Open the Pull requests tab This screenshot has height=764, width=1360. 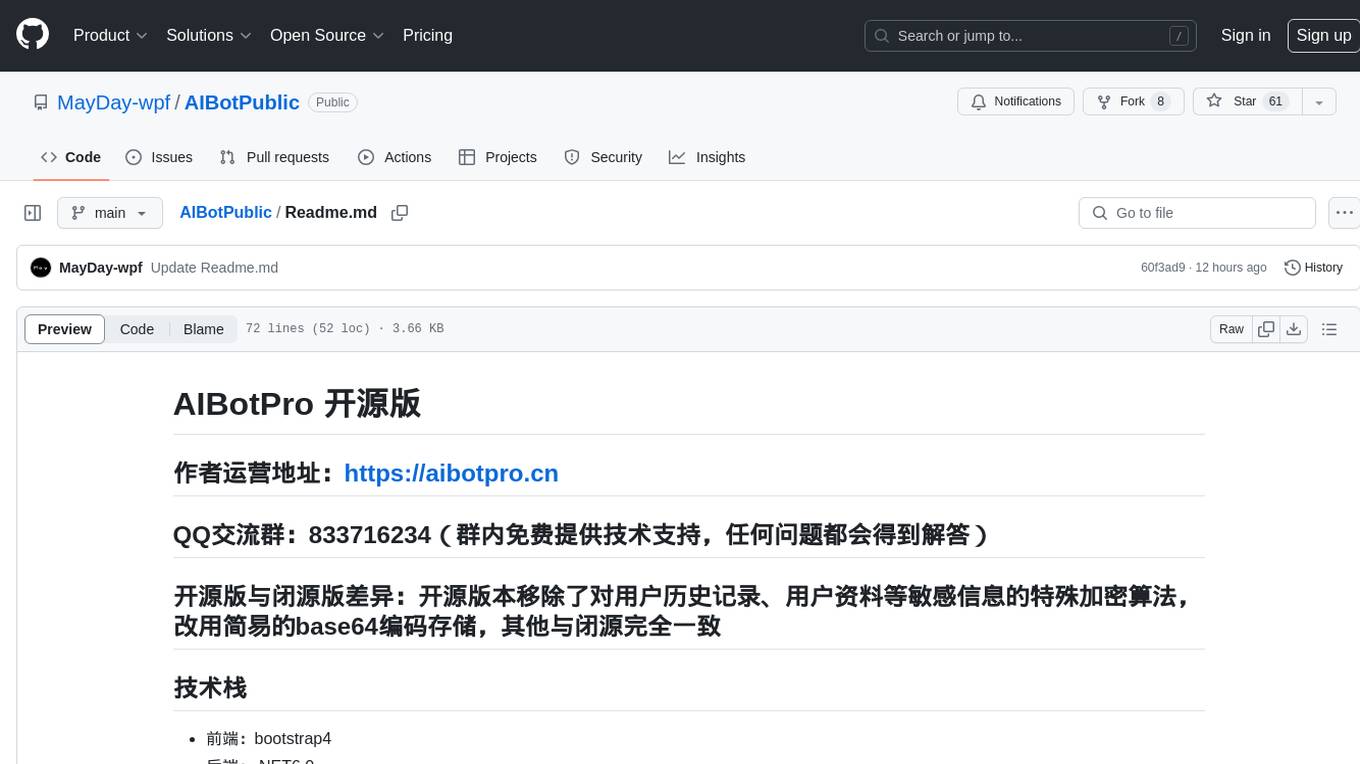point(274,157)
